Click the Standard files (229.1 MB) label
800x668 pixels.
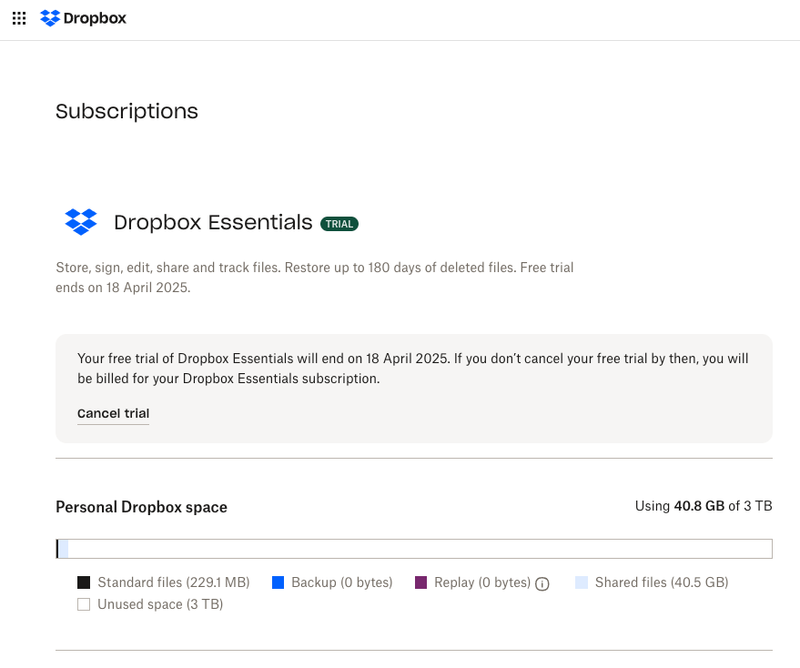[x=173, y=582]
